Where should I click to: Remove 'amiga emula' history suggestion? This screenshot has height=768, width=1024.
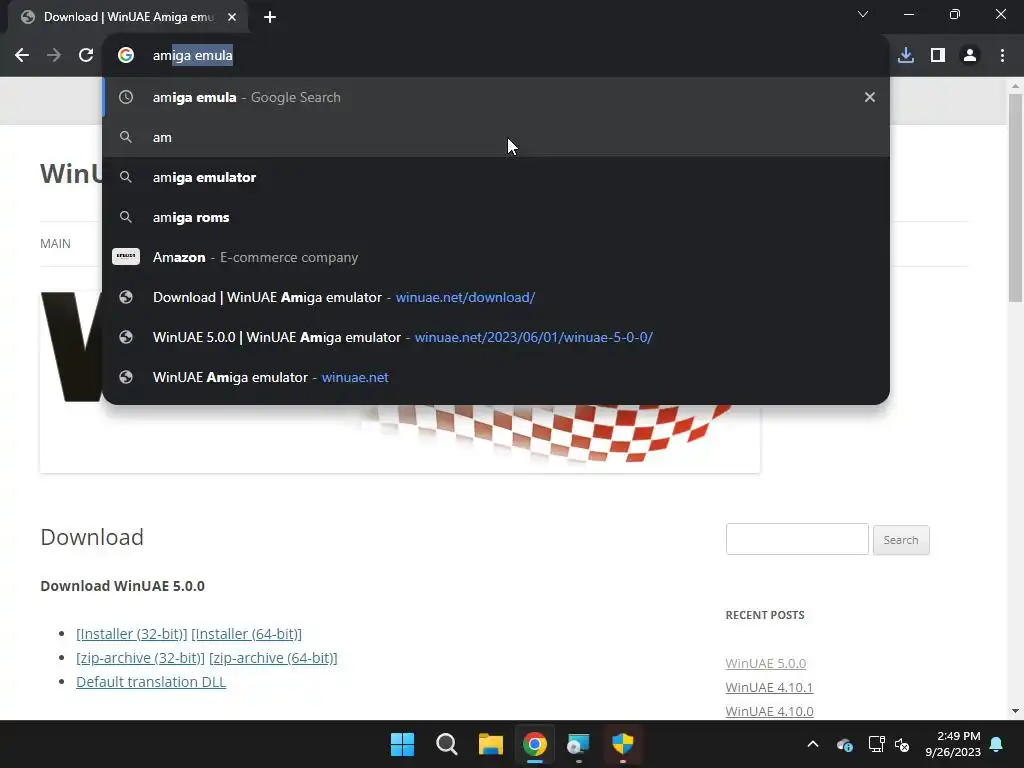coord(870,97)
